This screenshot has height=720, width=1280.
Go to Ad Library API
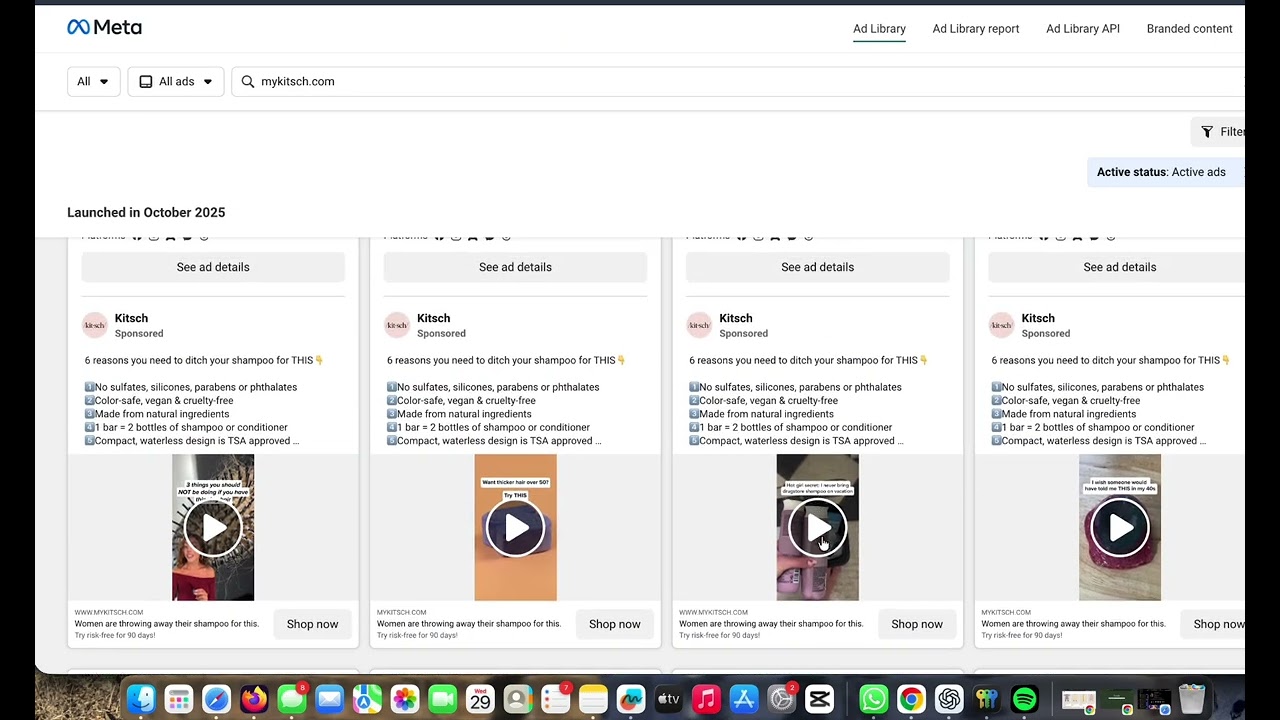1083,29
